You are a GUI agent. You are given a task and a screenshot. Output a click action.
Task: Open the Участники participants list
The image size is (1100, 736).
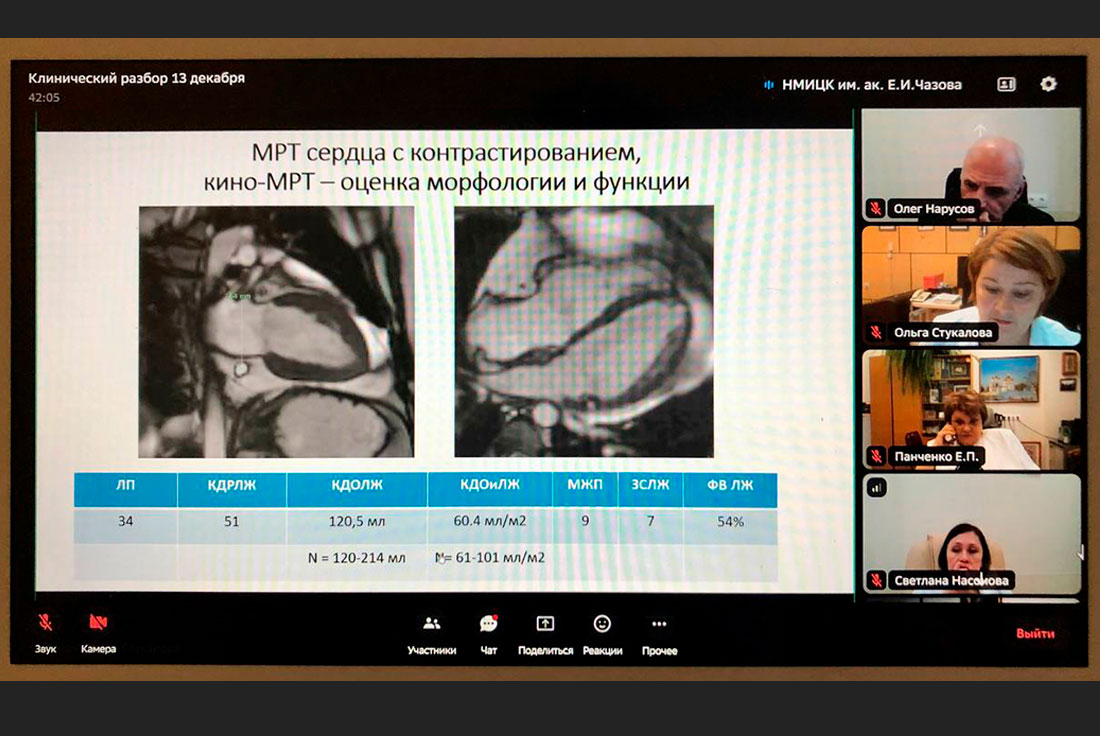(x=431, y=635)
